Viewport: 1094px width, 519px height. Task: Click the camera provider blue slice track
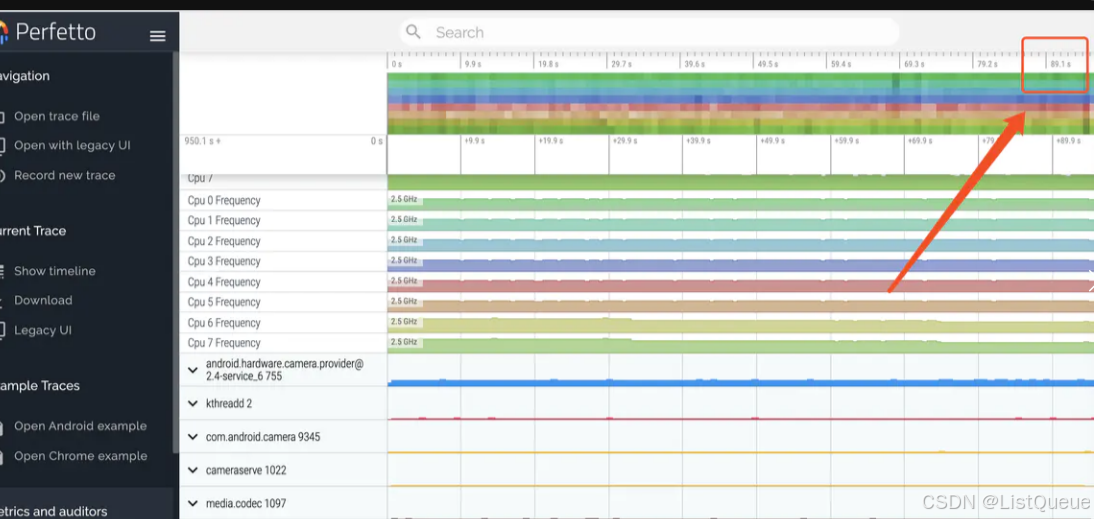coord(740,382)
